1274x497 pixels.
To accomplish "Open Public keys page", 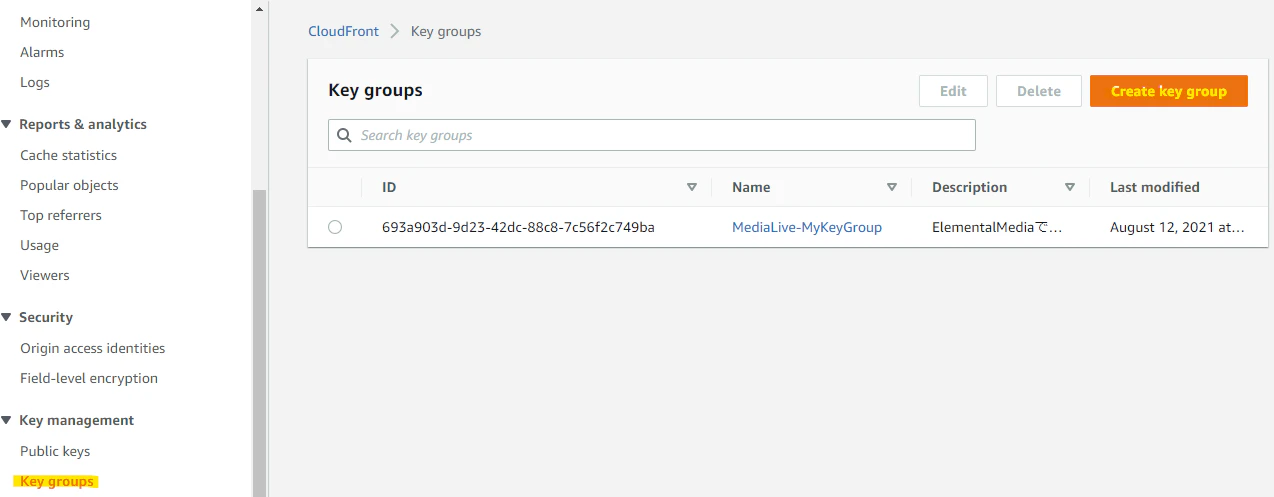I will [55, 451].
